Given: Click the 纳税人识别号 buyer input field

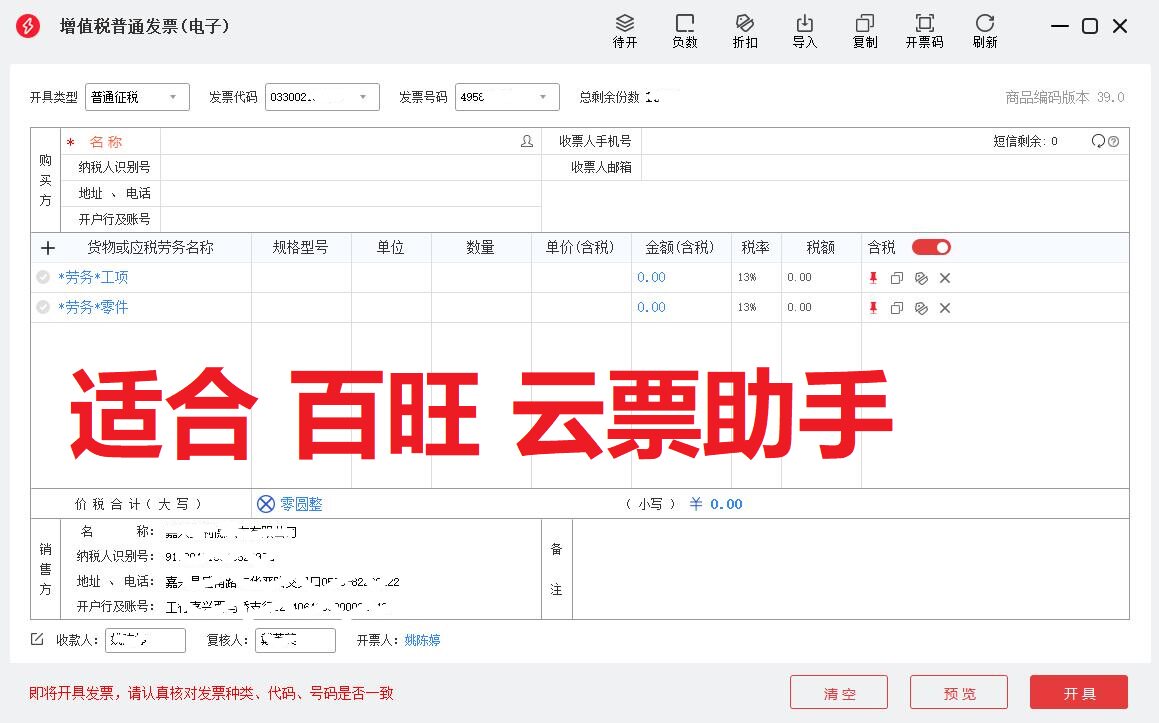Looking at the screenshot, I should (350, 167).
